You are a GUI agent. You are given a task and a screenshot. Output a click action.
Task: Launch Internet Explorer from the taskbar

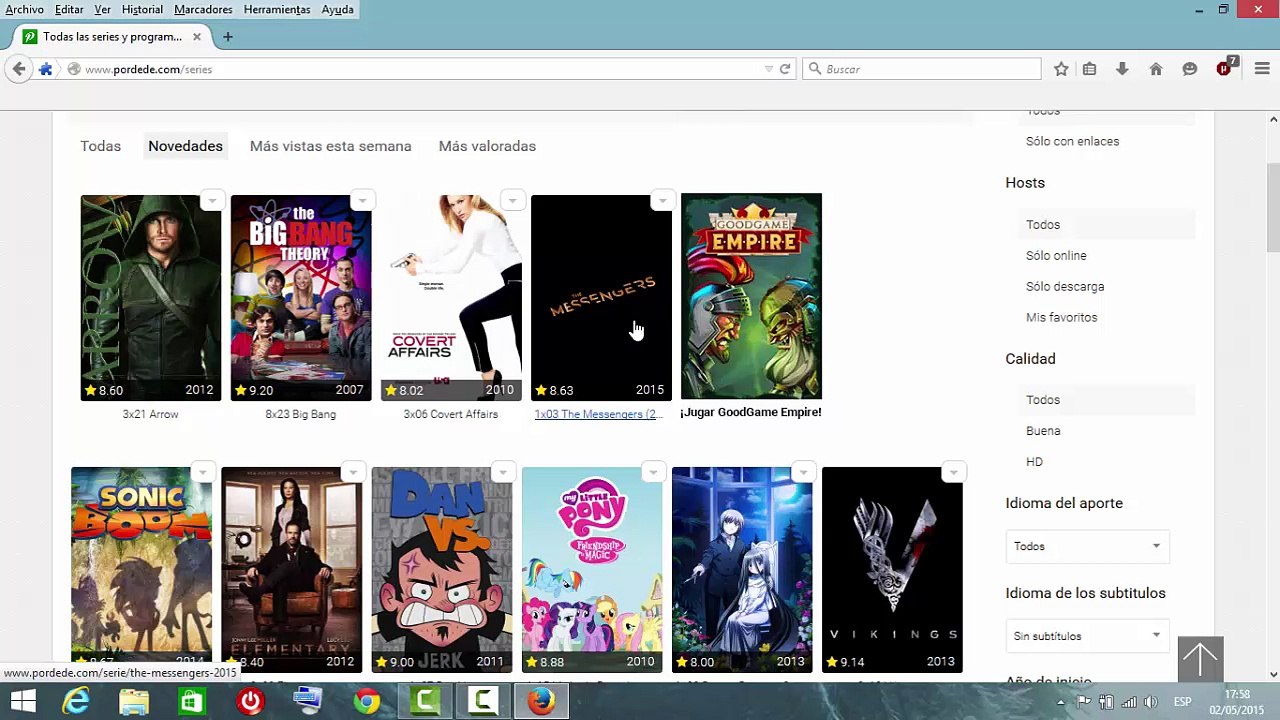click(76, 702)
